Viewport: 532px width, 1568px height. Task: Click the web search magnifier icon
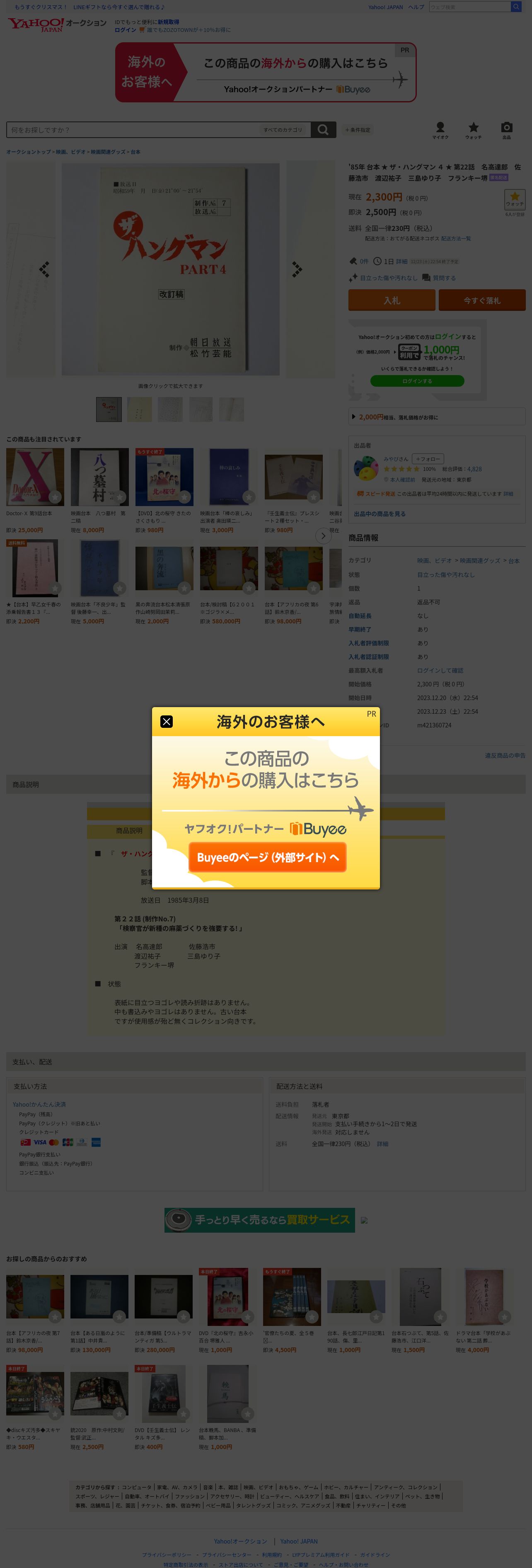pyautogui.click(x=516, y=7)
